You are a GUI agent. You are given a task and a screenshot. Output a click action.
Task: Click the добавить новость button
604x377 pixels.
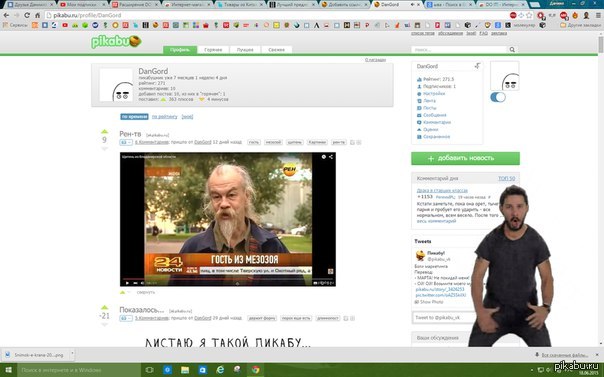[x=465, y=158]
